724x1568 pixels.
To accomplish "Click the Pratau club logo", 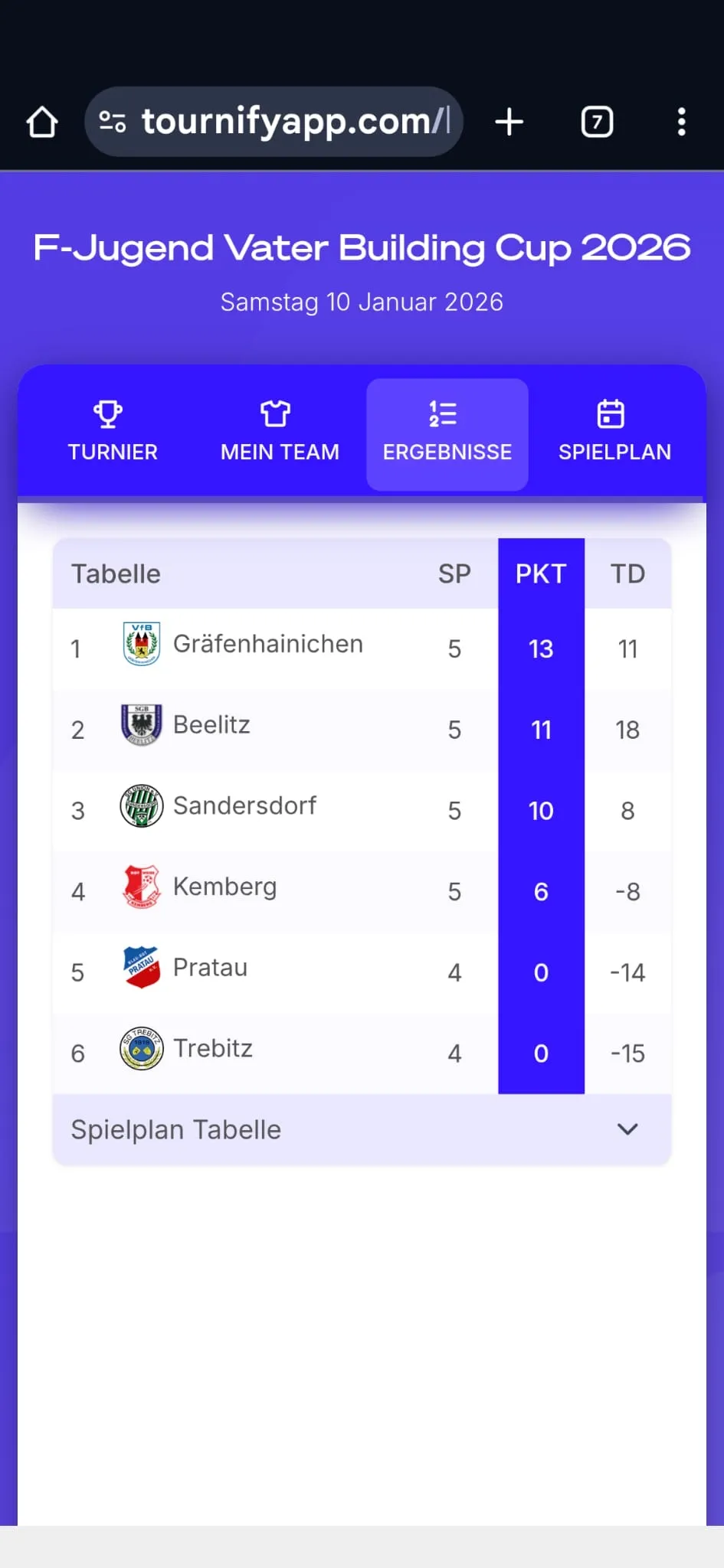I will (142, 968).
